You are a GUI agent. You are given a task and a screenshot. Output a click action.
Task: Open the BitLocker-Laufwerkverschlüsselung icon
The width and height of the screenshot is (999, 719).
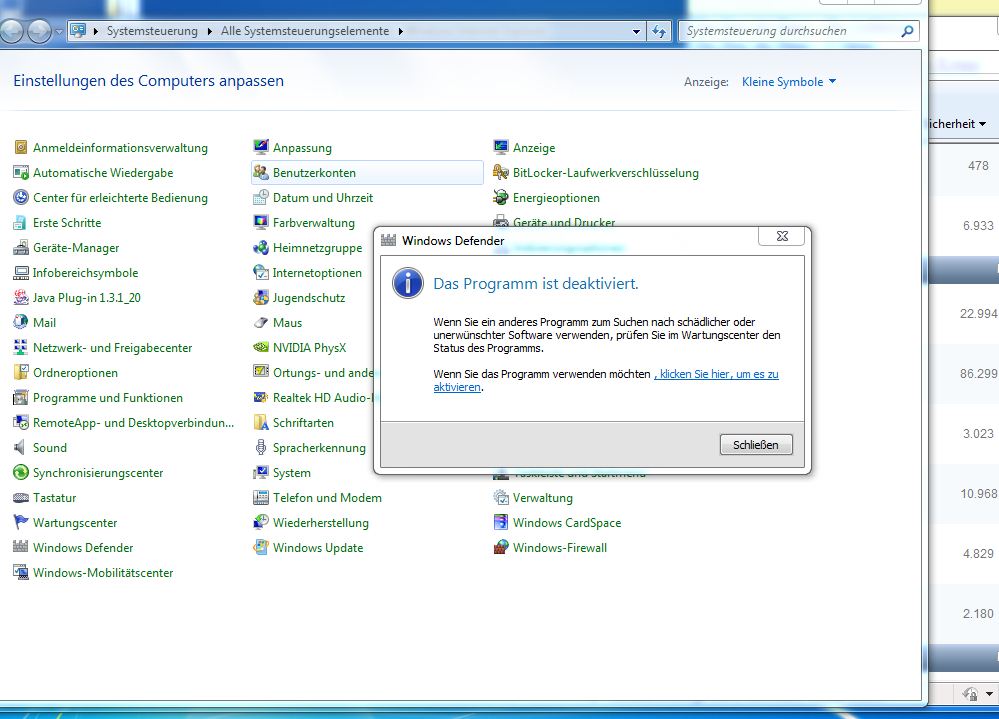pyautogui.click(x=501, y=173)
